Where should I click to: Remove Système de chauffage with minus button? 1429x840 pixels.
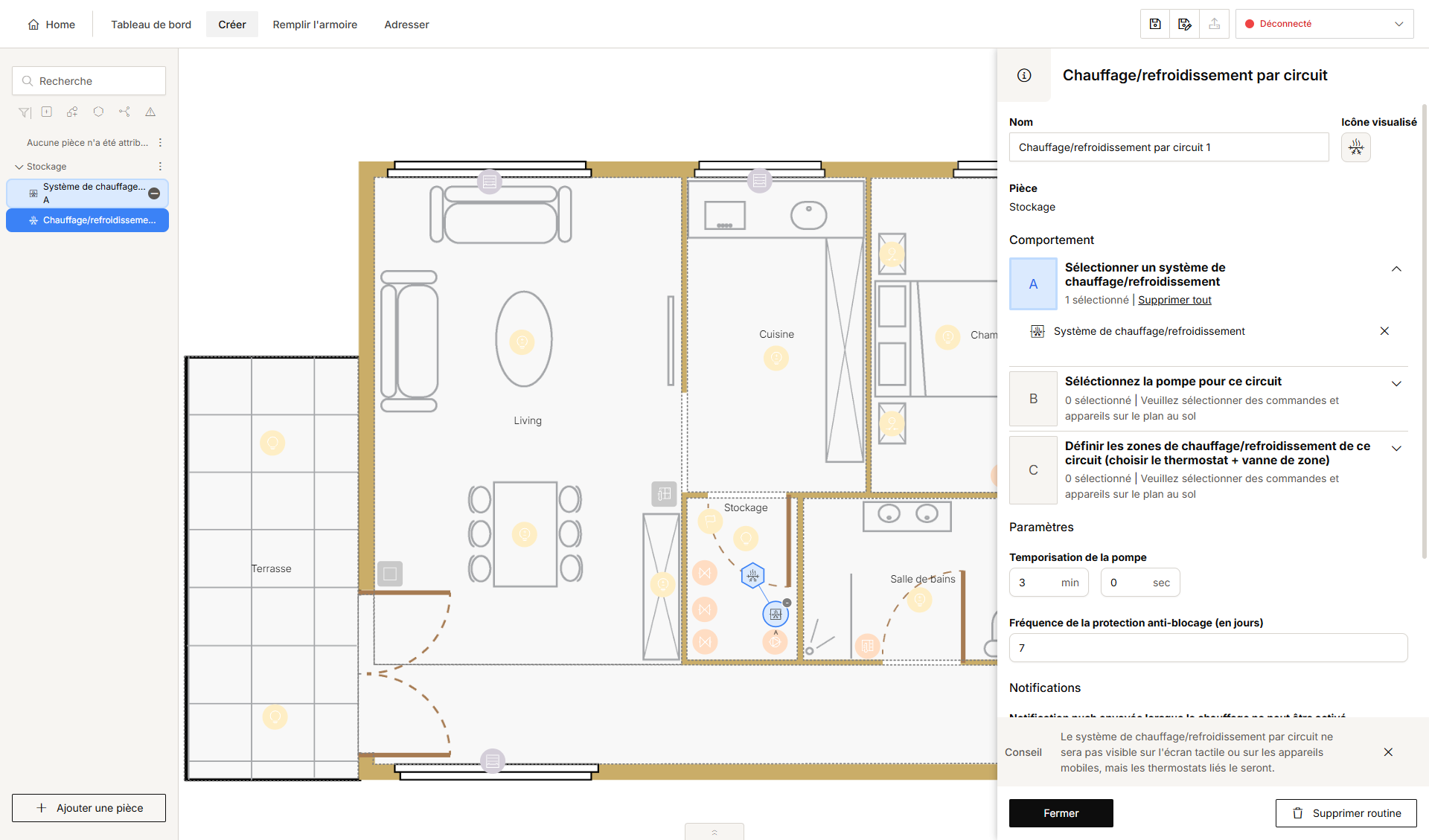154,193
